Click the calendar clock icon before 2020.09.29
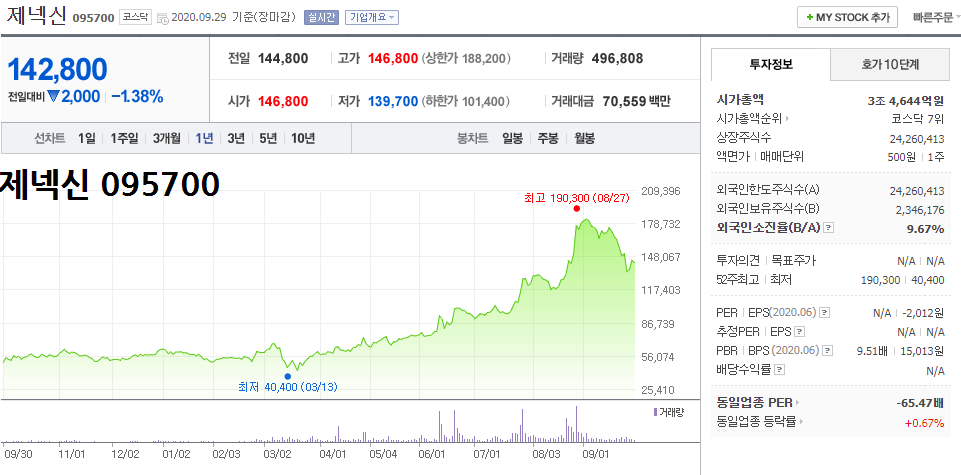 click(x=164, y=18)
